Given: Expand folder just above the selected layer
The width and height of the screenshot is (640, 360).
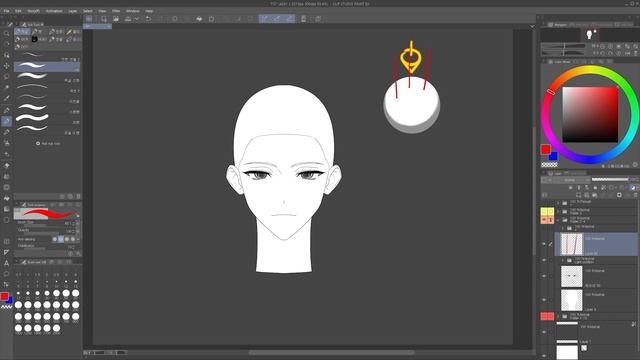Looking at the screenshot, I should (563, 228).
